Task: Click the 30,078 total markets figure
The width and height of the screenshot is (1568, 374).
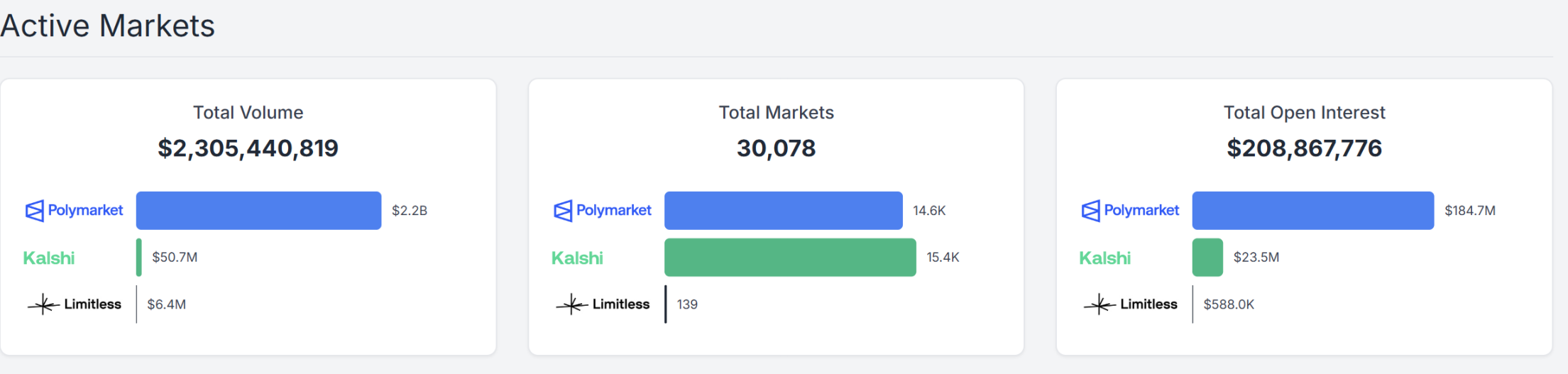Action: pos(776,148)
